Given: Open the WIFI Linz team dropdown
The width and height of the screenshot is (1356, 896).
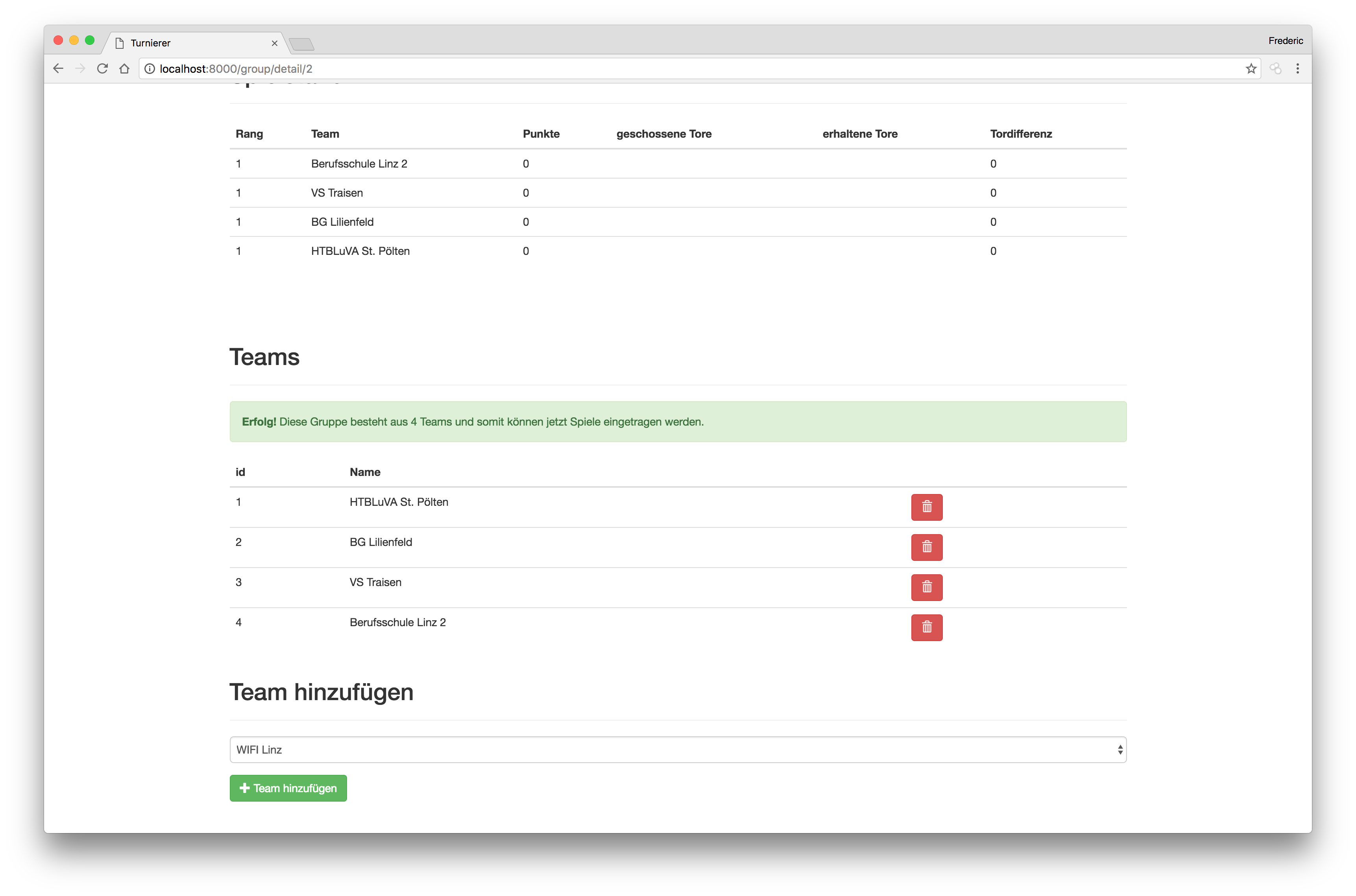Looking at the screenshot, I should (678, 749).
